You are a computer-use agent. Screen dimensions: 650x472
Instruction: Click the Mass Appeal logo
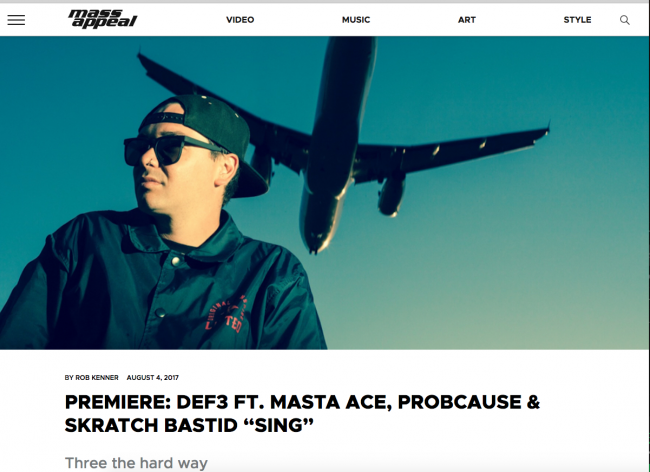(x=102, y=19)
